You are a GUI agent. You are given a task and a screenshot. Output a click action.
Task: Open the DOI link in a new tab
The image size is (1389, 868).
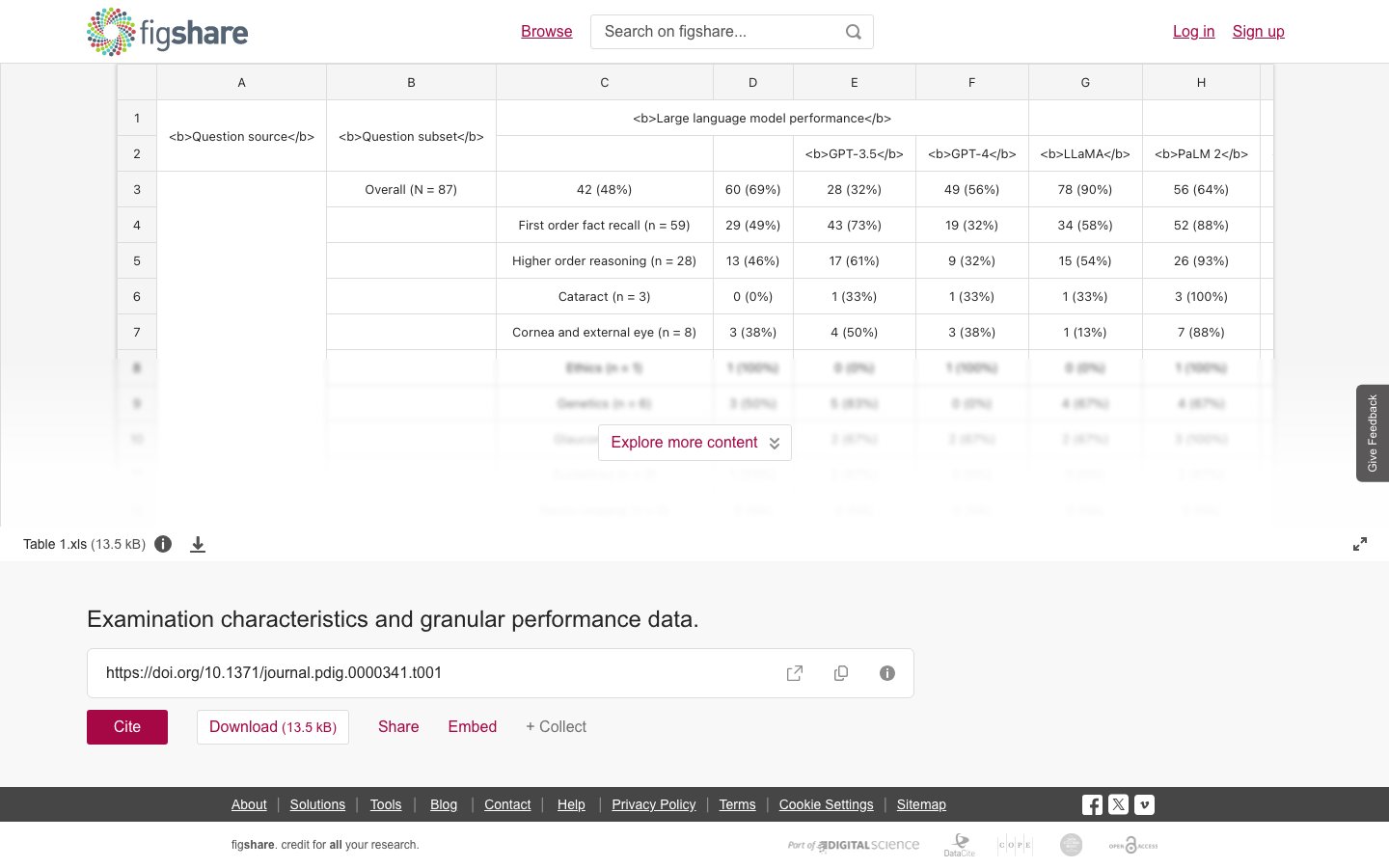tap(795, 673)
